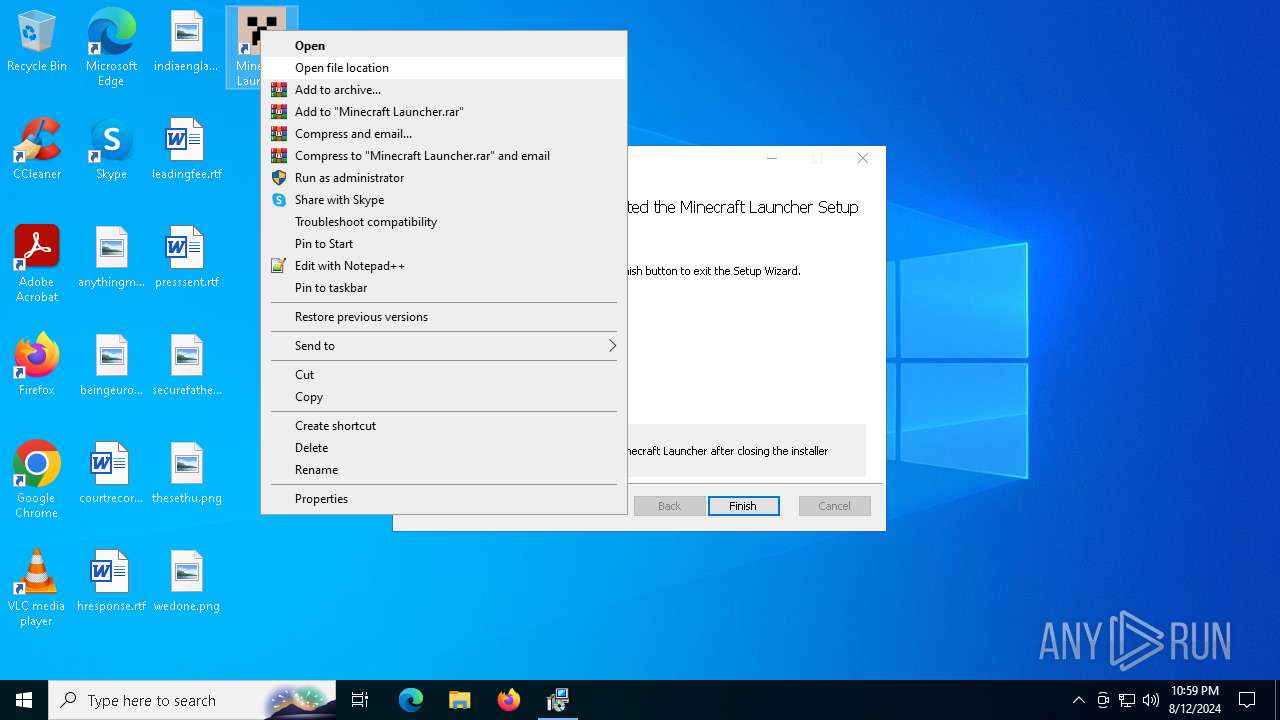Select Create shortcut
Image resolution: width=1280 pixels, height=720 pixels.
coord(444,426)
